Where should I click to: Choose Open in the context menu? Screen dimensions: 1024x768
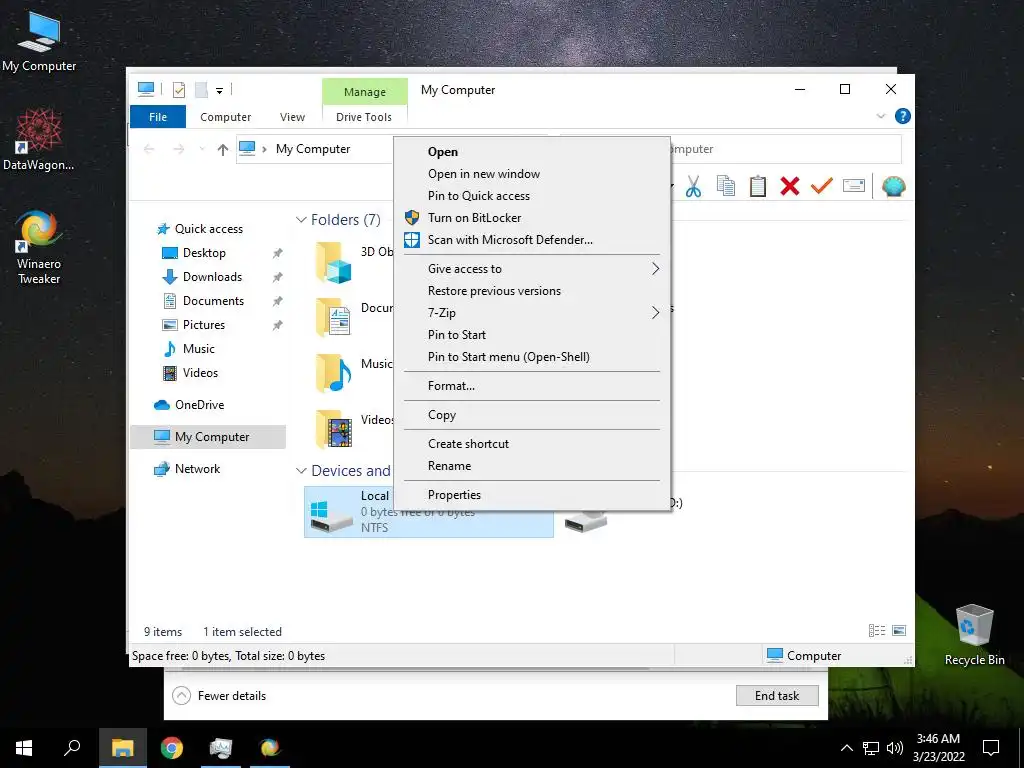pyautogui.click(x=532, y=152)
